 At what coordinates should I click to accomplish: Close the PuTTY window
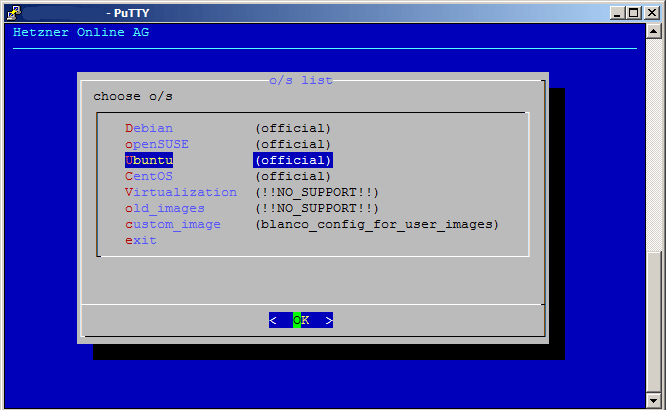[x=652, y=13]
